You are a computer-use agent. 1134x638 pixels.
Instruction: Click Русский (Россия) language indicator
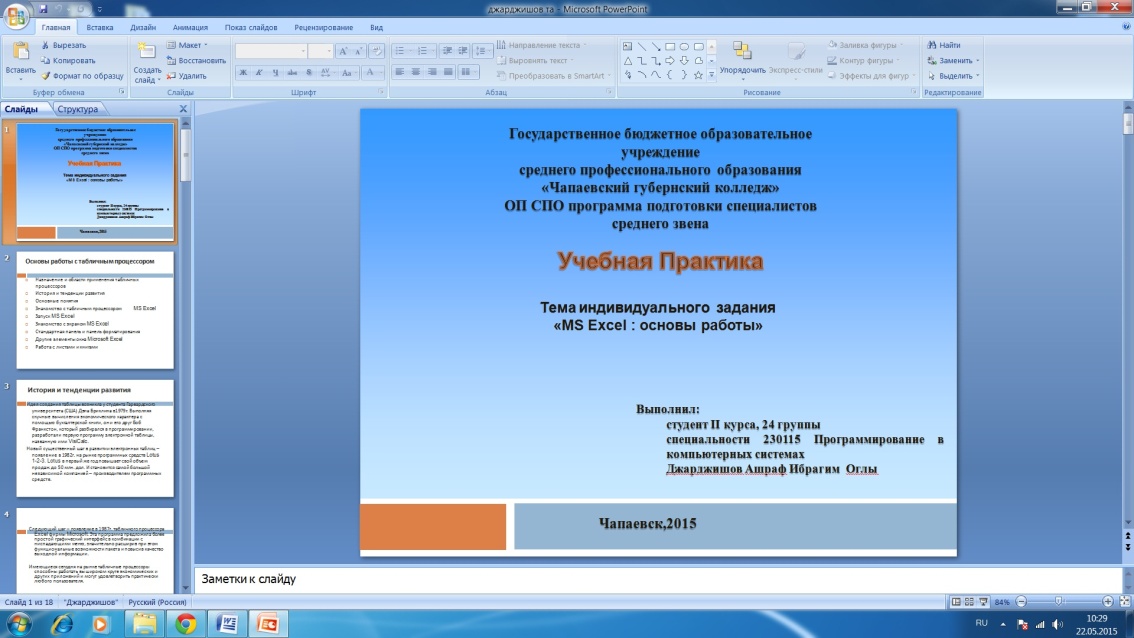point(157,602)
